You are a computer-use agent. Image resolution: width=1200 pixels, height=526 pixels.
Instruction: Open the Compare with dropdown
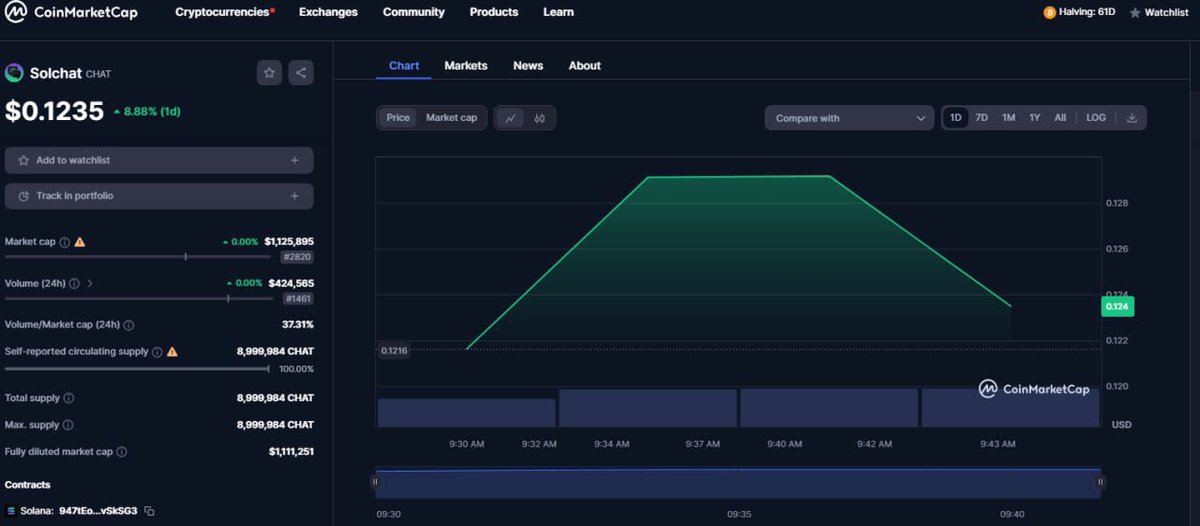(849, 118)
